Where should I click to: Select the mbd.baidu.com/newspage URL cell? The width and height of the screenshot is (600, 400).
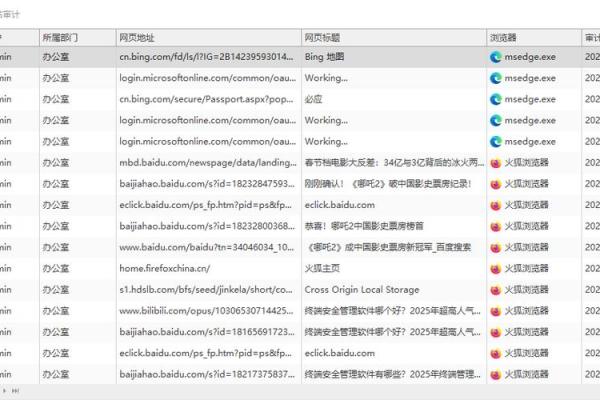click(x=209, y=163)
